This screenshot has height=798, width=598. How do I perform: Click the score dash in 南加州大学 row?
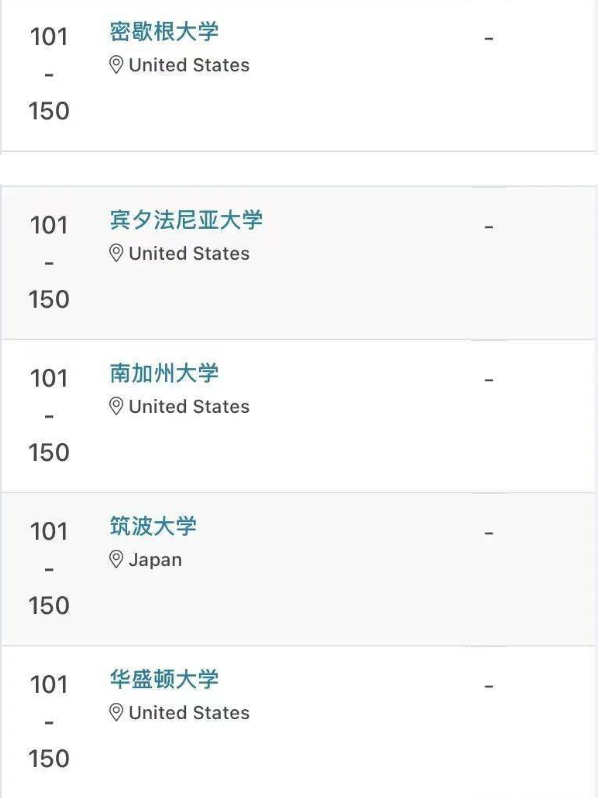point(489,380)
